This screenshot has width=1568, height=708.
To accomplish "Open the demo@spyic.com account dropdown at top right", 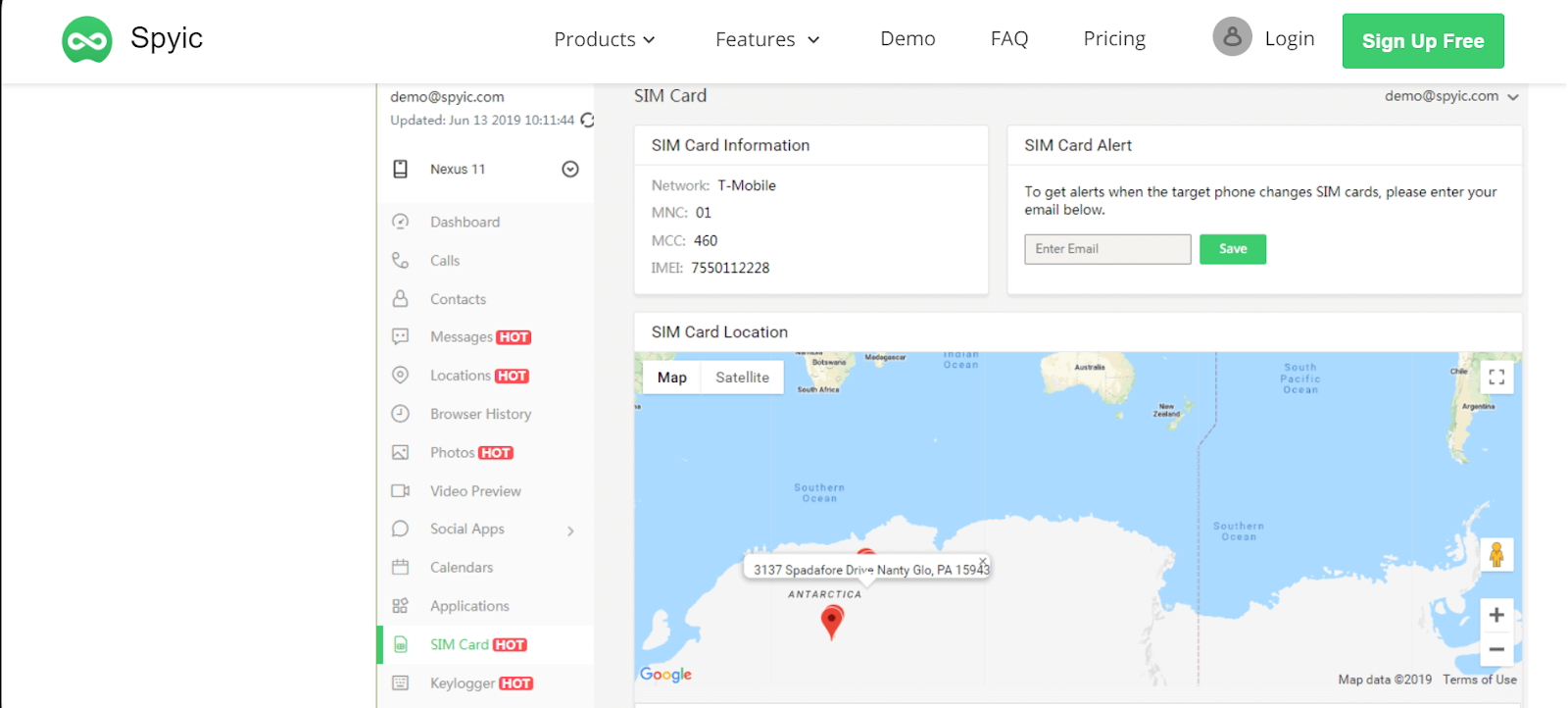I will pyautogui.click(x=1451, y=96).
